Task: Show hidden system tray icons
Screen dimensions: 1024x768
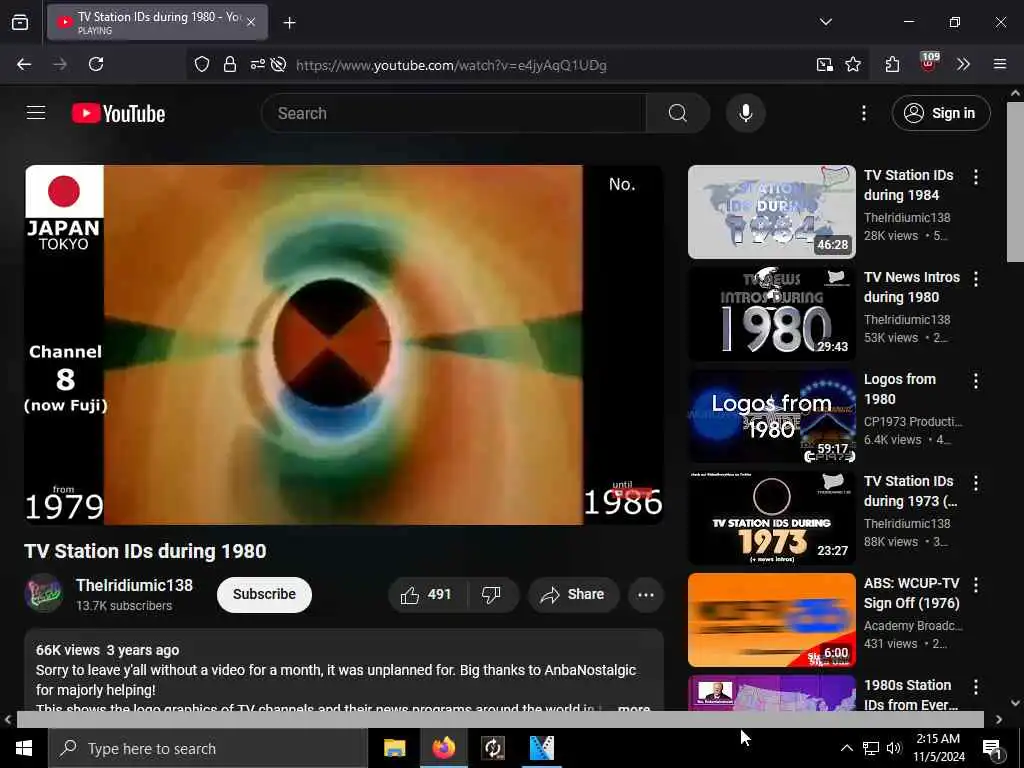Action: tap(846, 748)
